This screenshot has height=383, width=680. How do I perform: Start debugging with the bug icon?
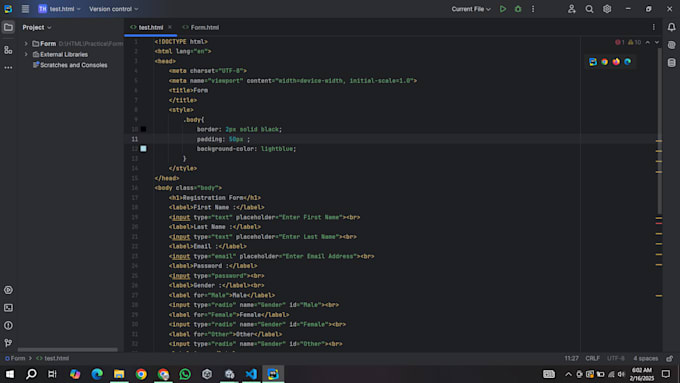click(518, 9)
